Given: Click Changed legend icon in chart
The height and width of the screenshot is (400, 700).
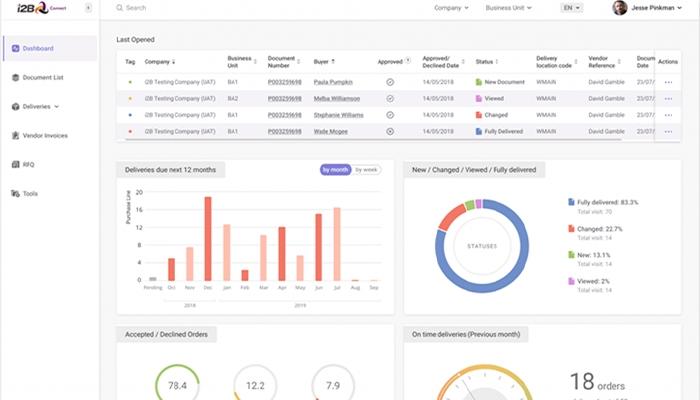Looking at the screenshot, I should (571, 229).
